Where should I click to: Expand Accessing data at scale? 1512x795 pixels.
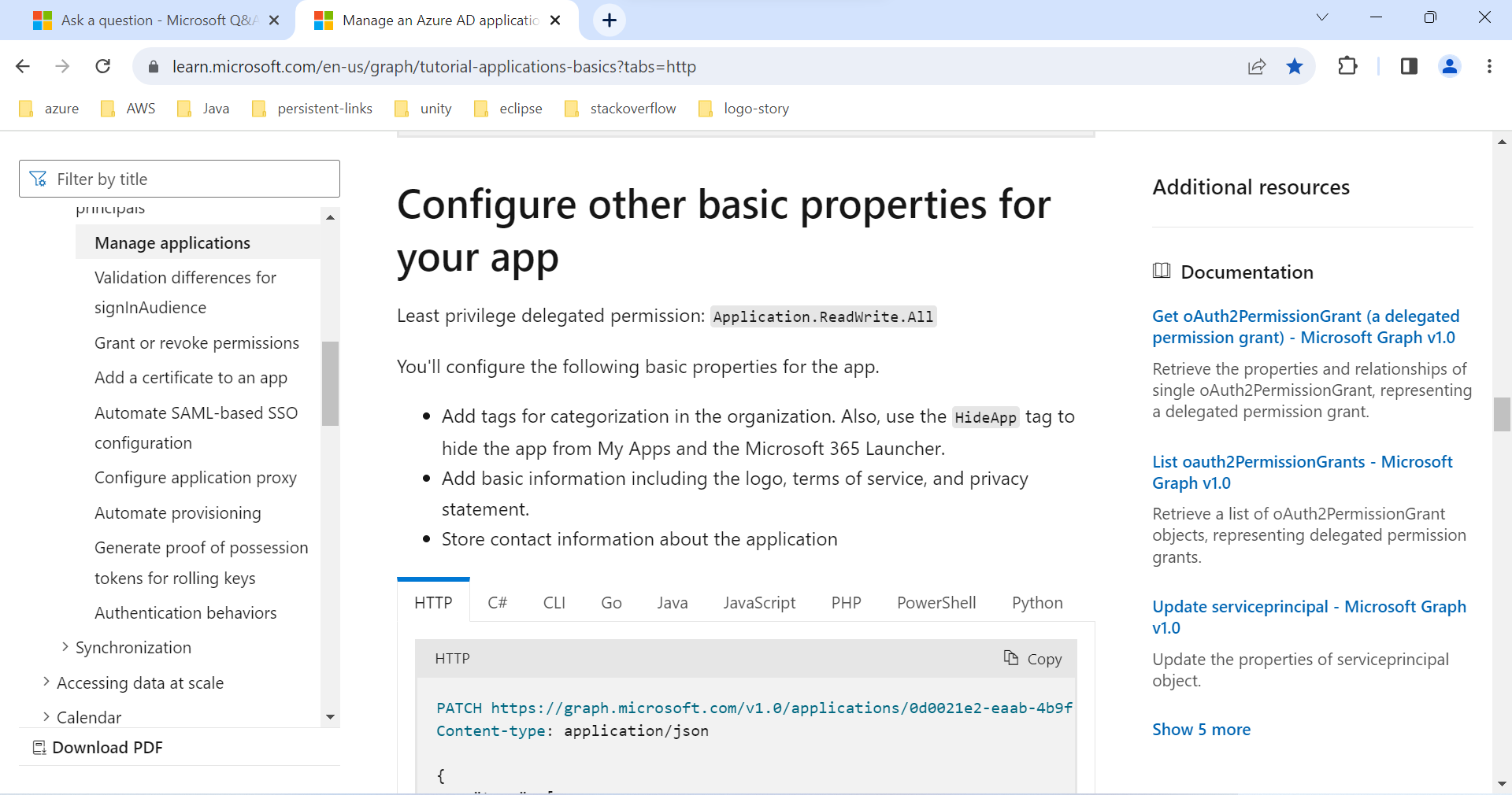pos(132,683)
